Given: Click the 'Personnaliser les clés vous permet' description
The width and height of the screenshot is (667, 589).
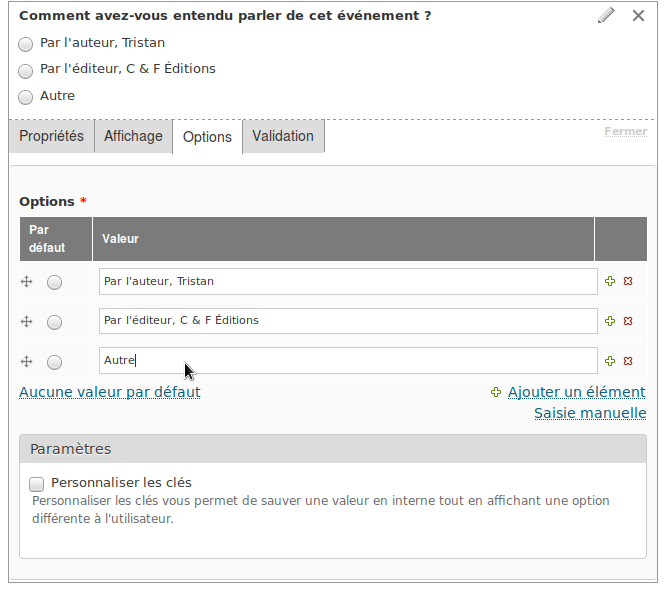Looking at the screenshot, I should [321, 509].
